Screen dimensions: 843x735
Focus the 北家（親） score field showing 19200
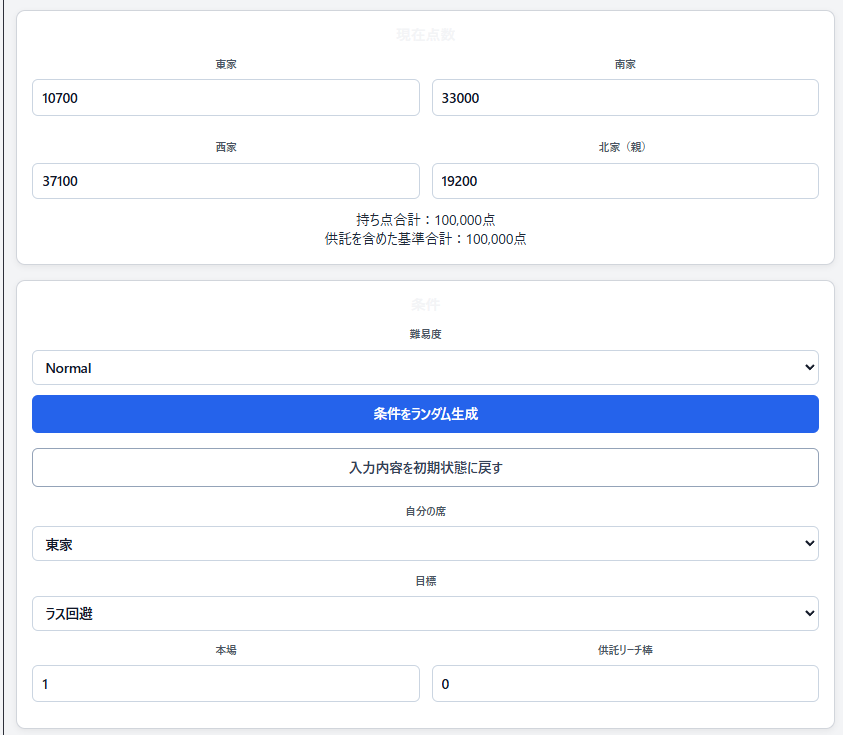point(625,181)
